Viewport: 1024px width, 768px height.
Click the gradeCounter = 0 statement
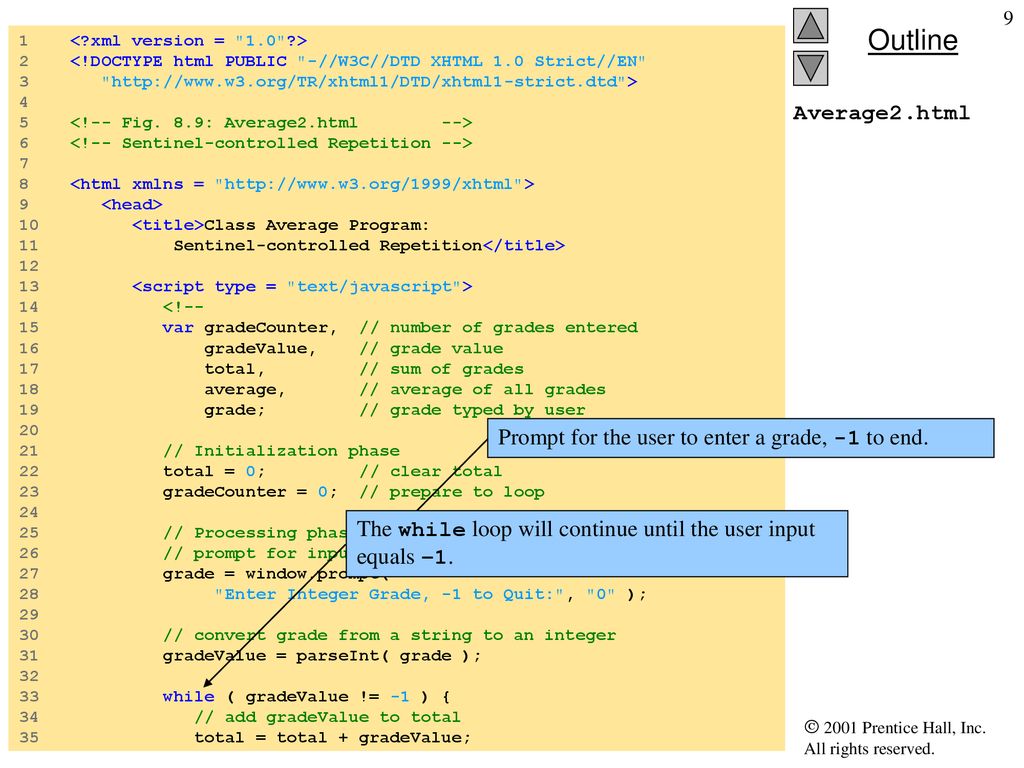(x=249, y=492)
